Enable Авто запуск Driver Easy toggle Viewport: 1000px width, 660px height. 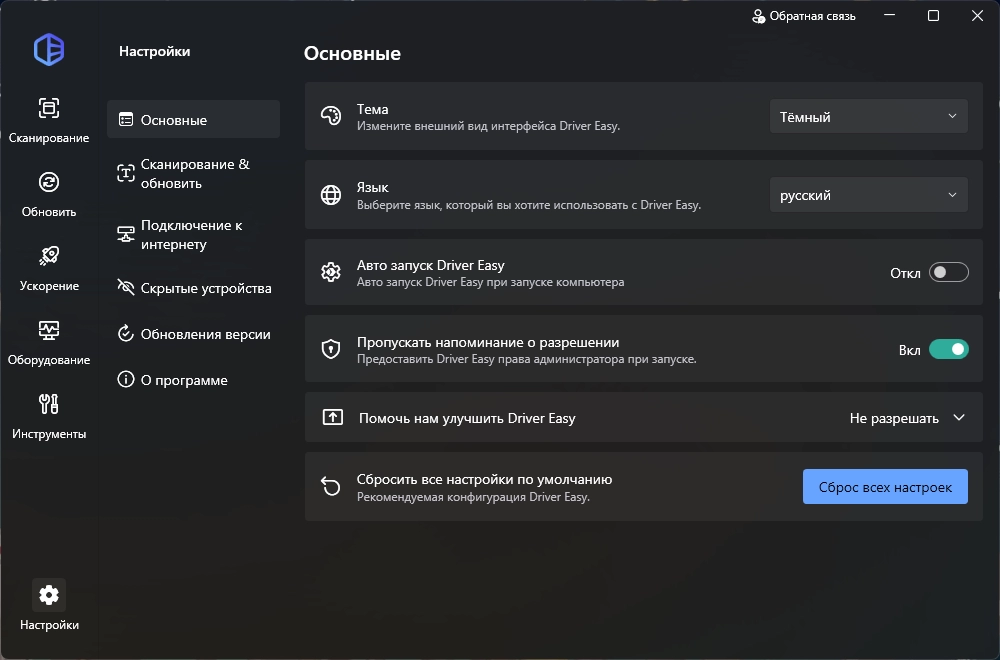(x=948, y=273)
